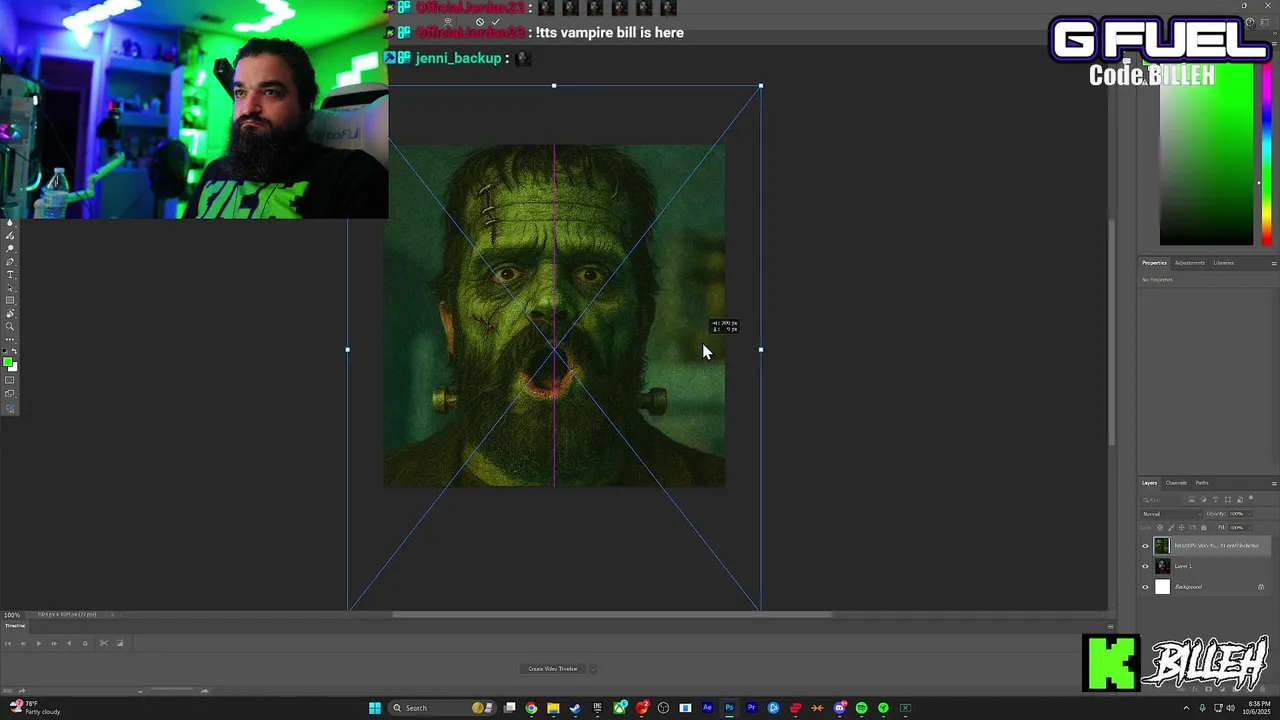Select the Type tool

[10, 275]
